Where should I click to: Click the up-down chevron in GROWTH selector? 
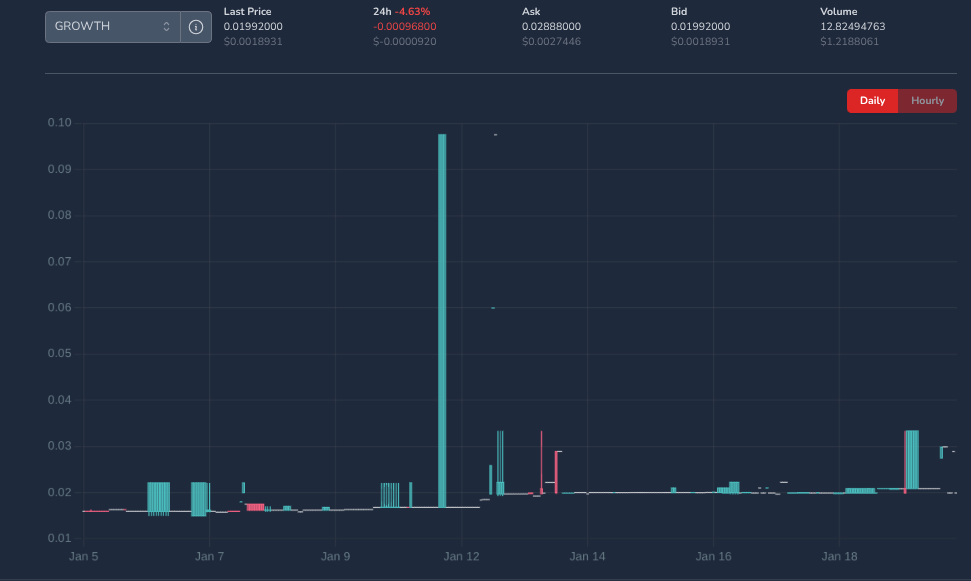point(167,27)
